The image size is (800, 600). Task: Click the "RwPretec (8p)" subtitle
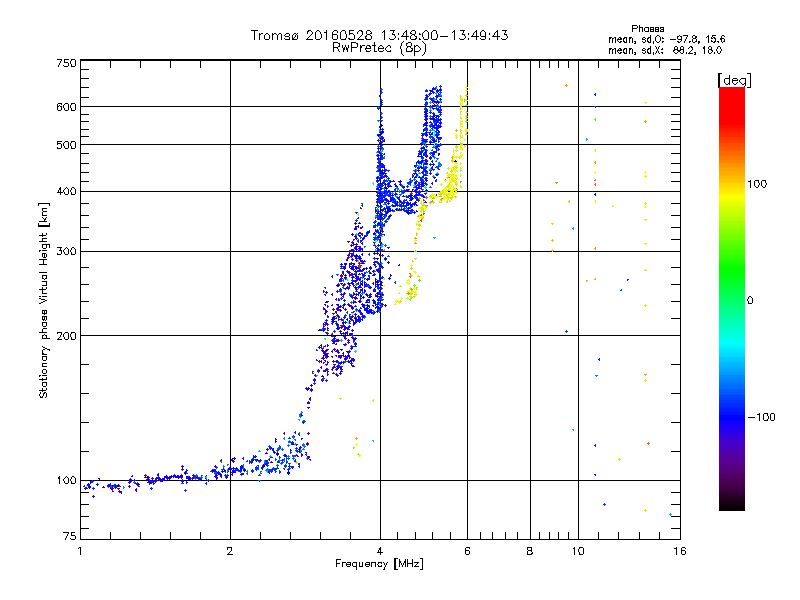[380, 48]
